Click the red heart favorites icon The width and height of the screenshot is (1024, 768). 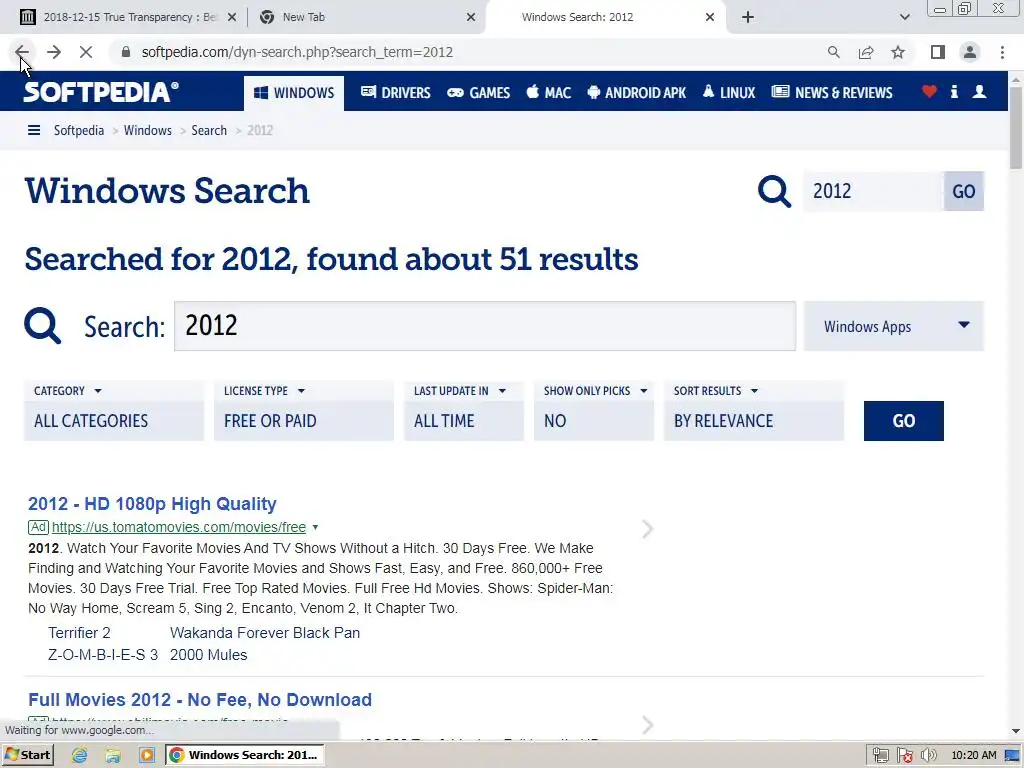point(929,91)
